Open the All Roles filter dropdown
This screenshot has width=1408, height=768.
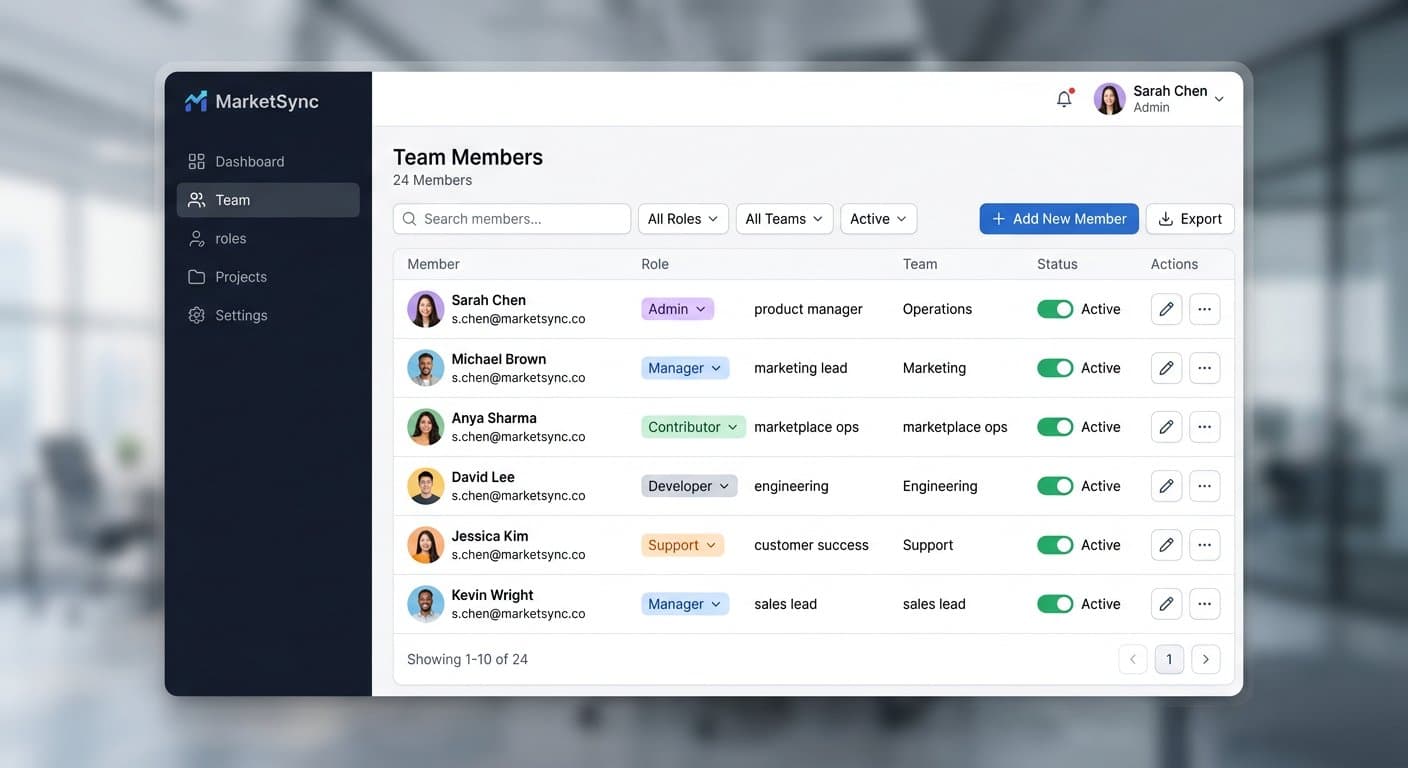683,219
